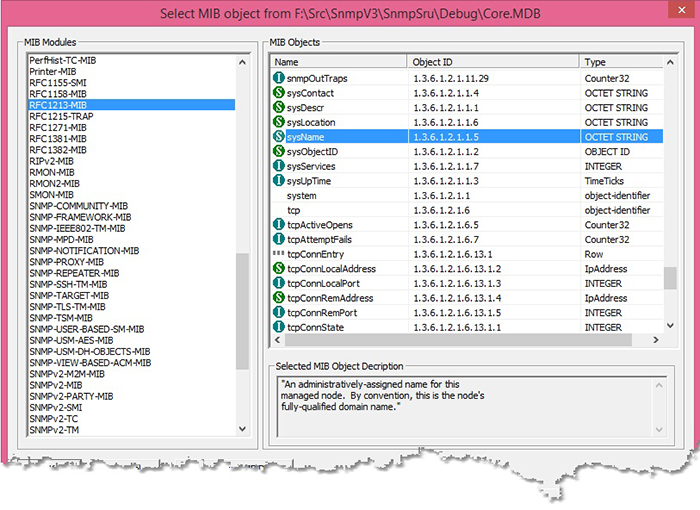Image resolution: width=700 pixels, height=510 pixels.
Task: Sort MIB objects by Name column
Action: click(x=339, y=62)
